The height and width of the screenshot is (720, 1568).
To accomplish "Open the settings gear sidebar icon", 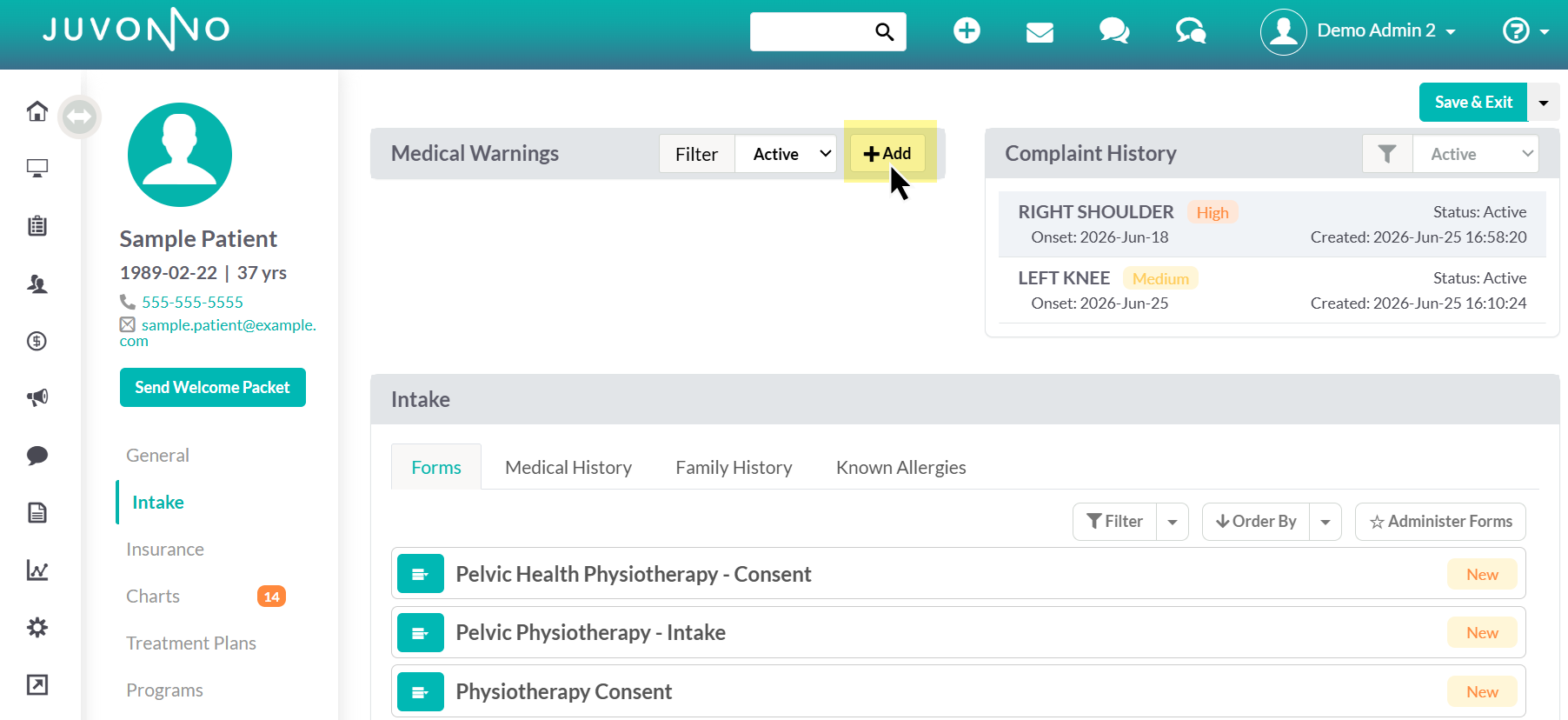I will (x=37, y=627).
